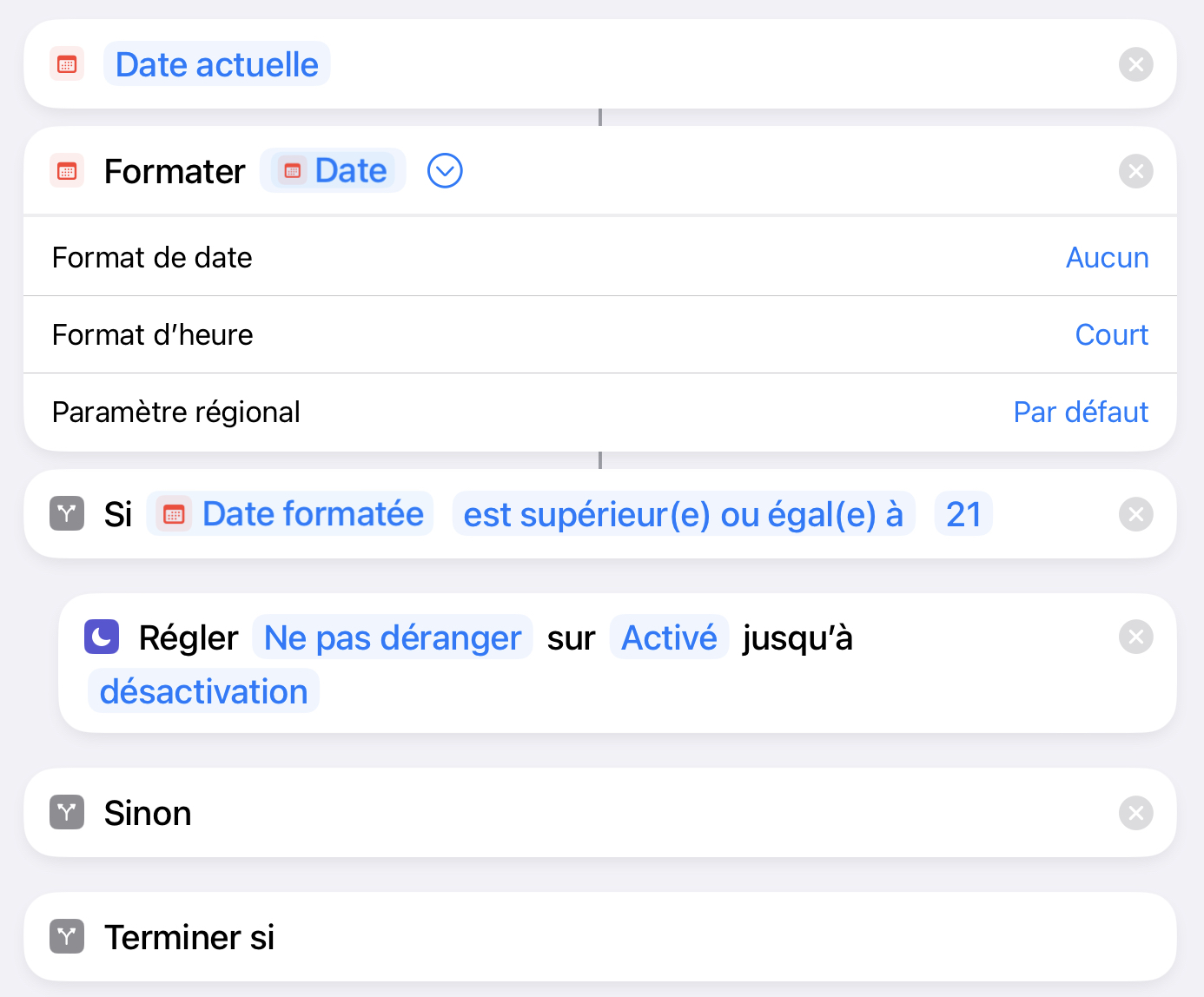This screenshot has height=997, width=1204.
Task: Collapse the Formater Date options chevron
Action: [445, 171]
